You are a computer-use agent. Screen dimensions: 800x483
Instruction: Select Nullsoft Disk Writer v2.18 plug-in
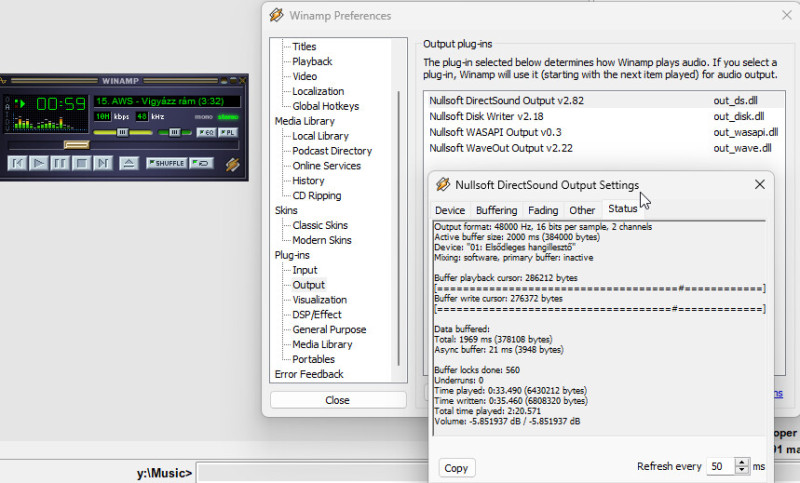[x=604, y=116]
